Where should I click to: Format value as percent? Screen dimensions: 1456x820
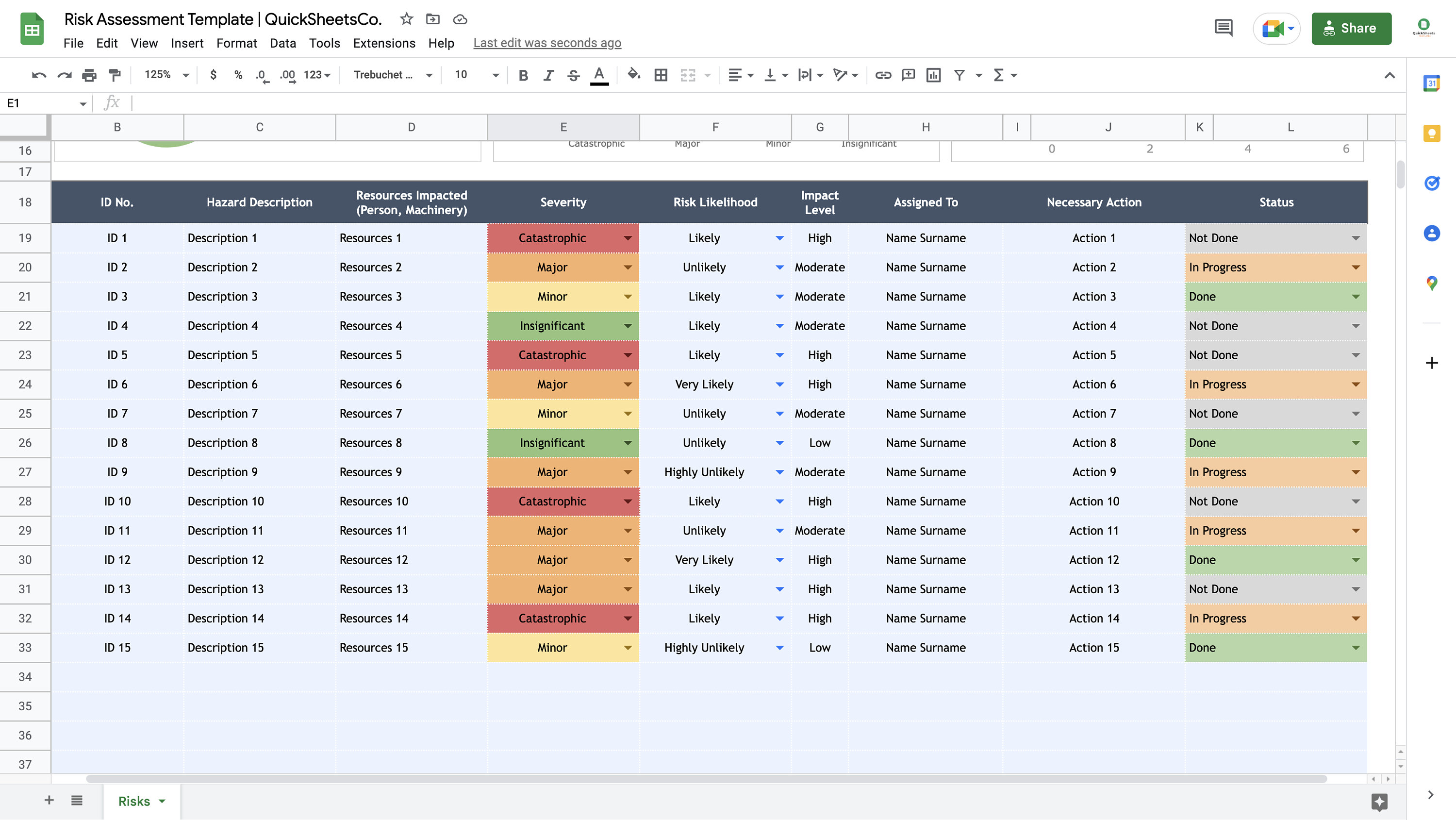[x=237, y=75]
